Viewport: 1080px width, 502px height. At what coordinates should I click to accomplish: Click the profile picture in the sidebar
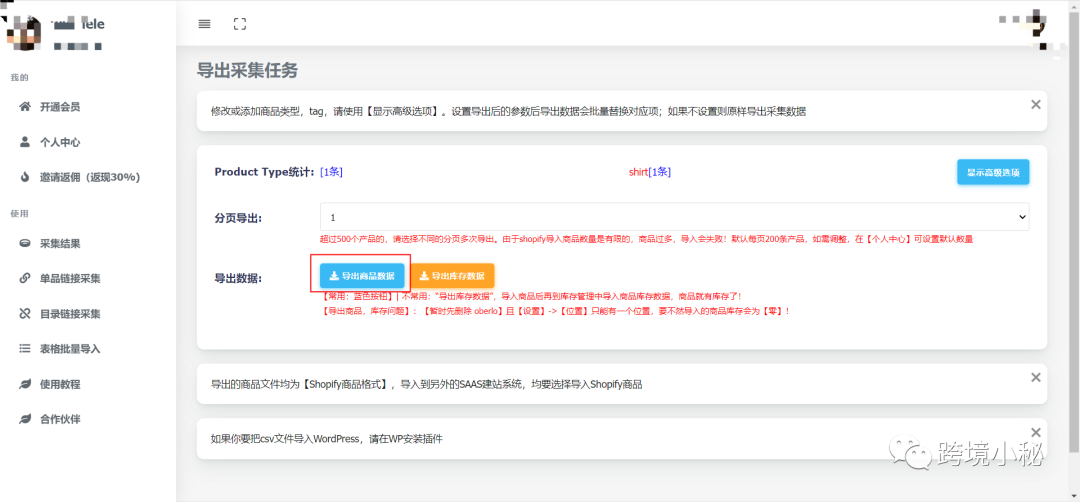[23, 31]
